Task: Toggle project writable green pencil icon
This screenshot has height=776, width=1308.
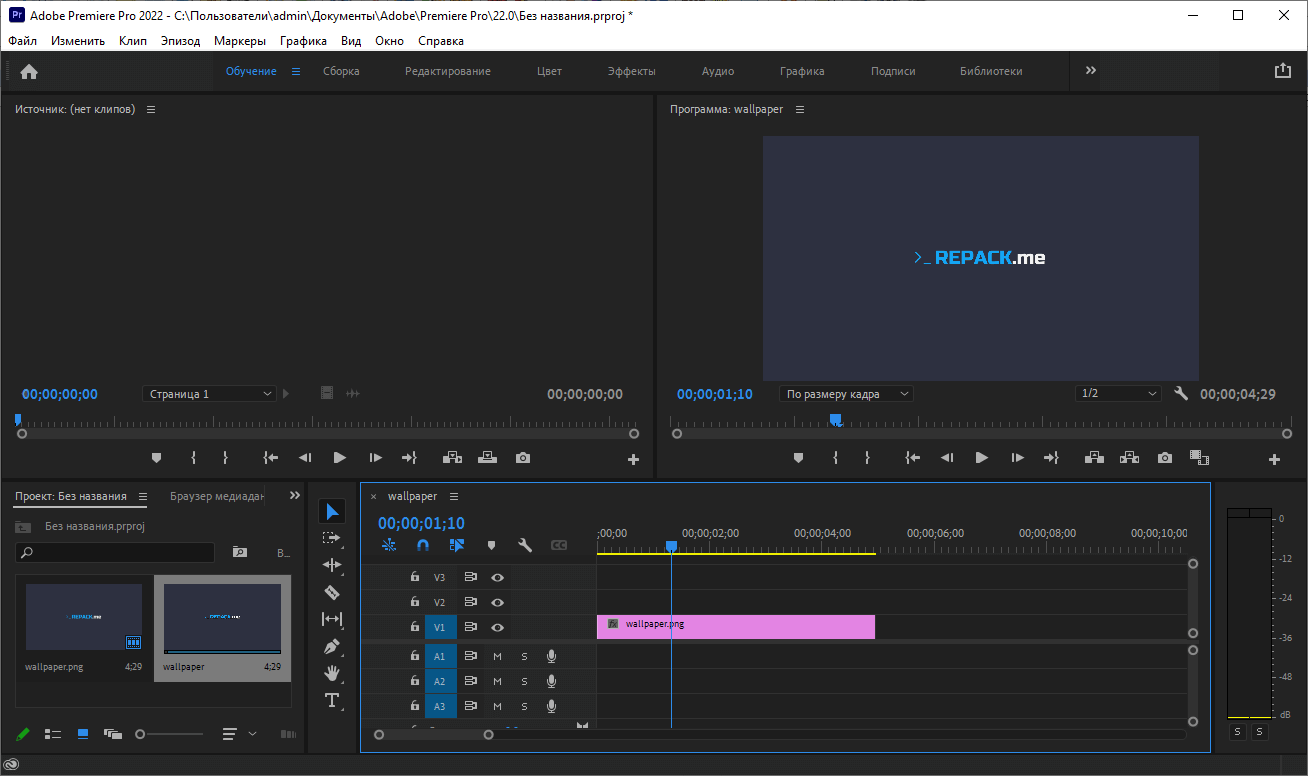Action: [23, 734]
